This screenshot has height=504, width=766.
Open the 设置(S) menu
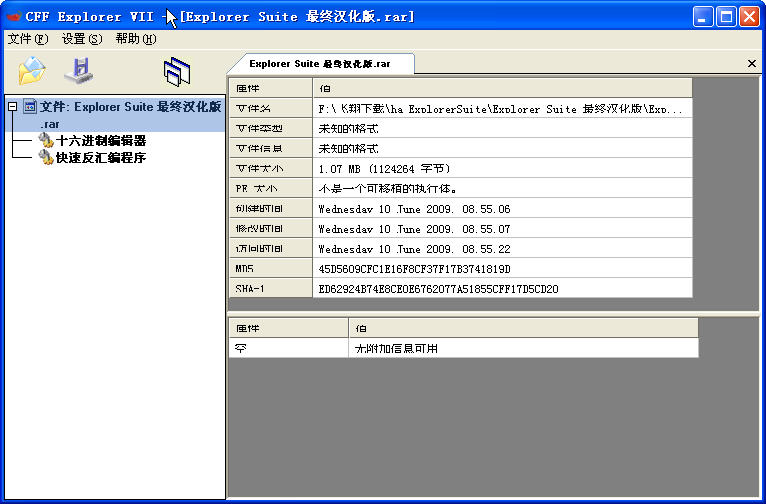[82, 39]
